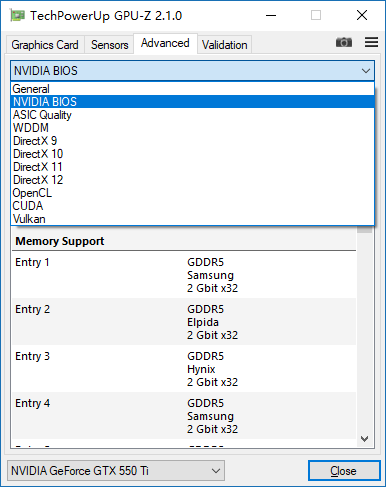Select NVIDIA BIOS in the dropdown list

tap(193, 102)
